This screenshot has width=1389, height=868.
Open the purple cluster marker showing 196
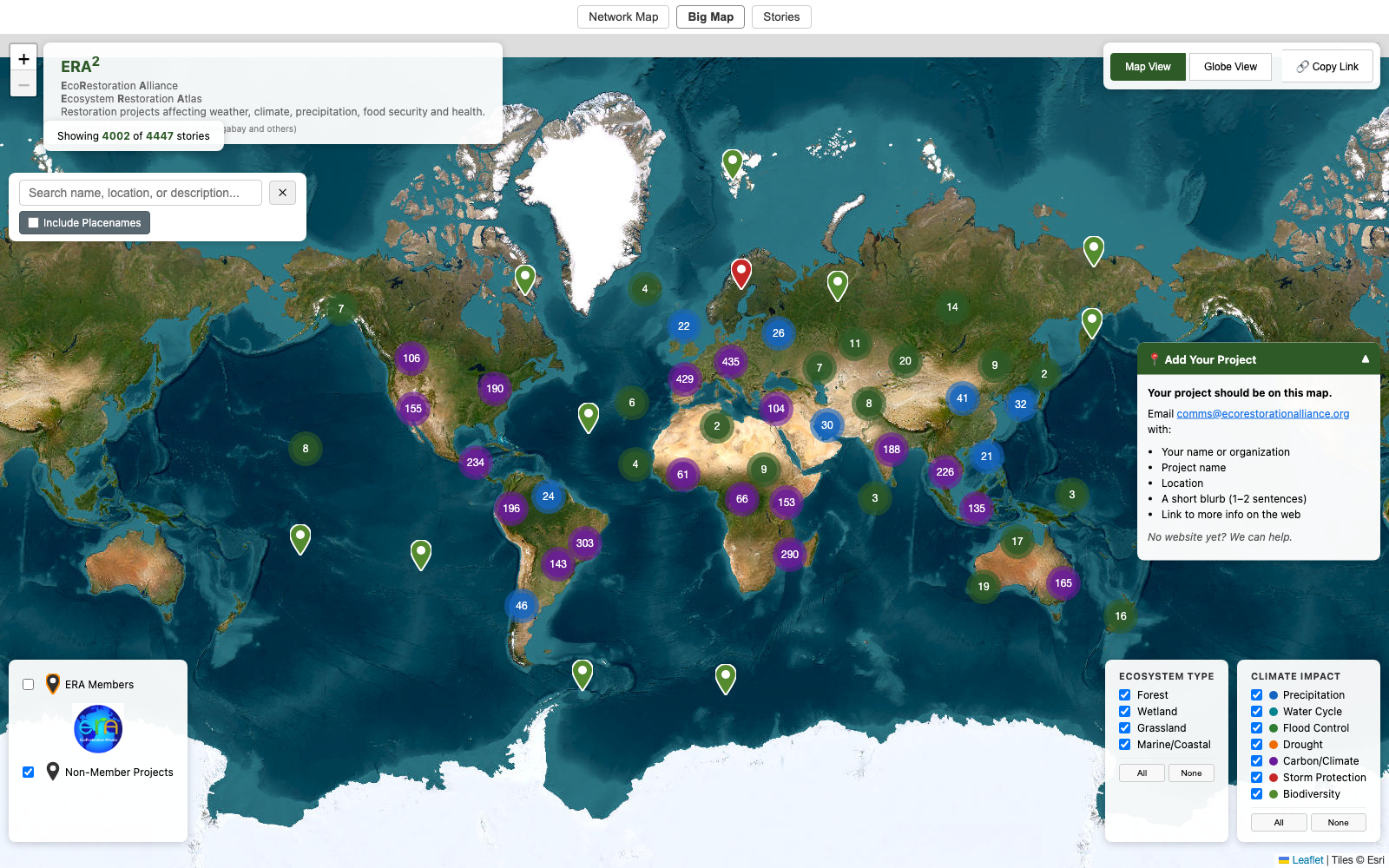(511, 509)
